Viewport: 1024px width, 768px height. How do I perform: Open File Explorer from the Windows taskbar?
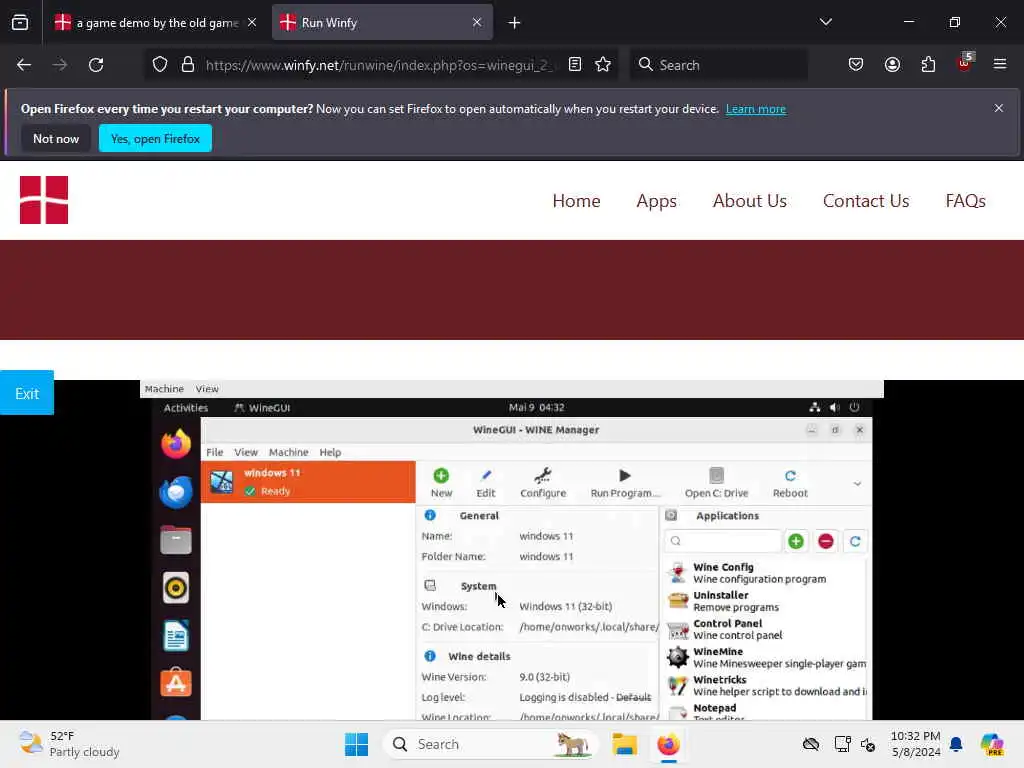click(x=624, y=744)
